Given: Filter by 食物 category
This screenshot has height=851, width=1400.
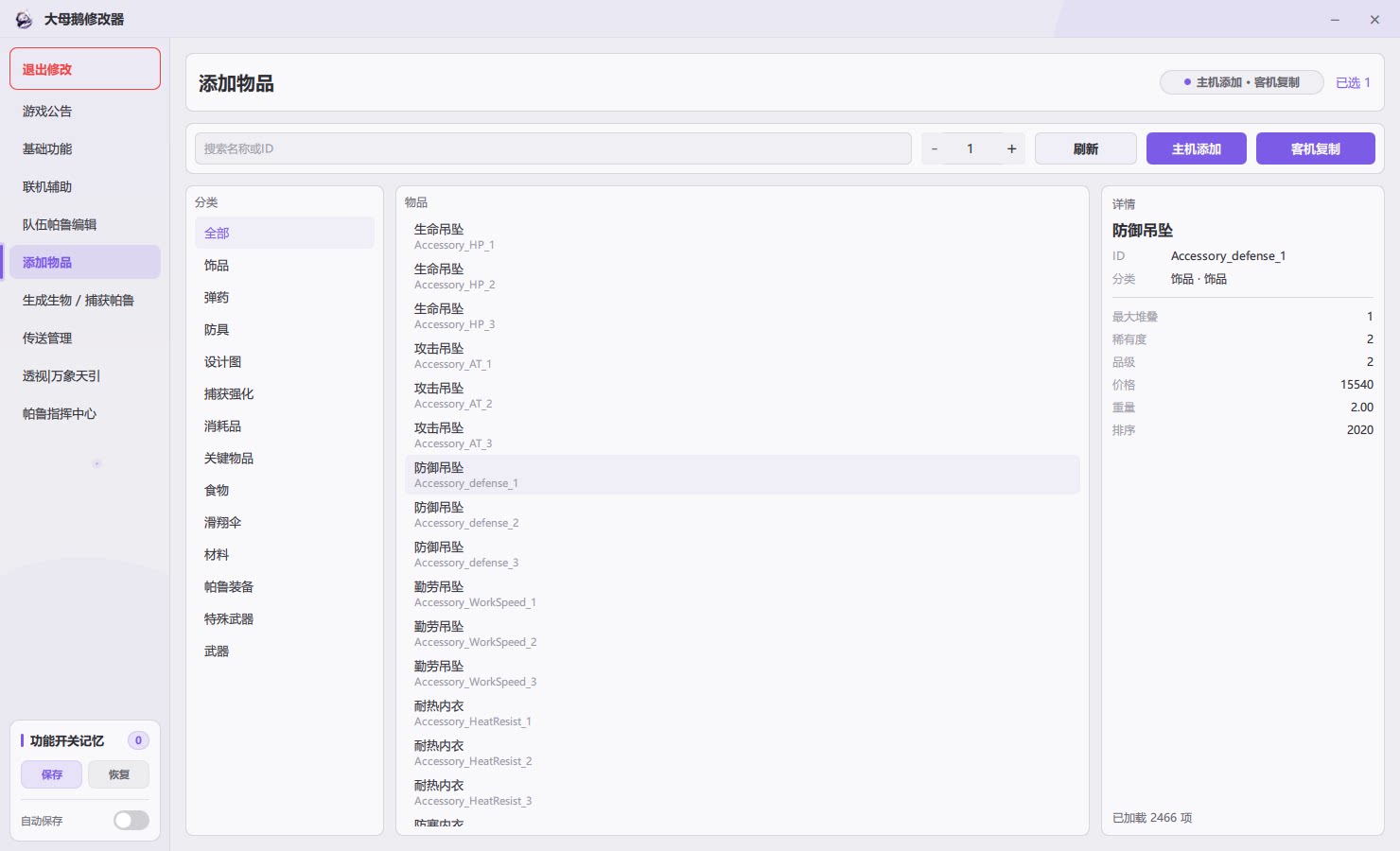Looking at the screenshot, I should pyautogui.click(x=285, y=490).
